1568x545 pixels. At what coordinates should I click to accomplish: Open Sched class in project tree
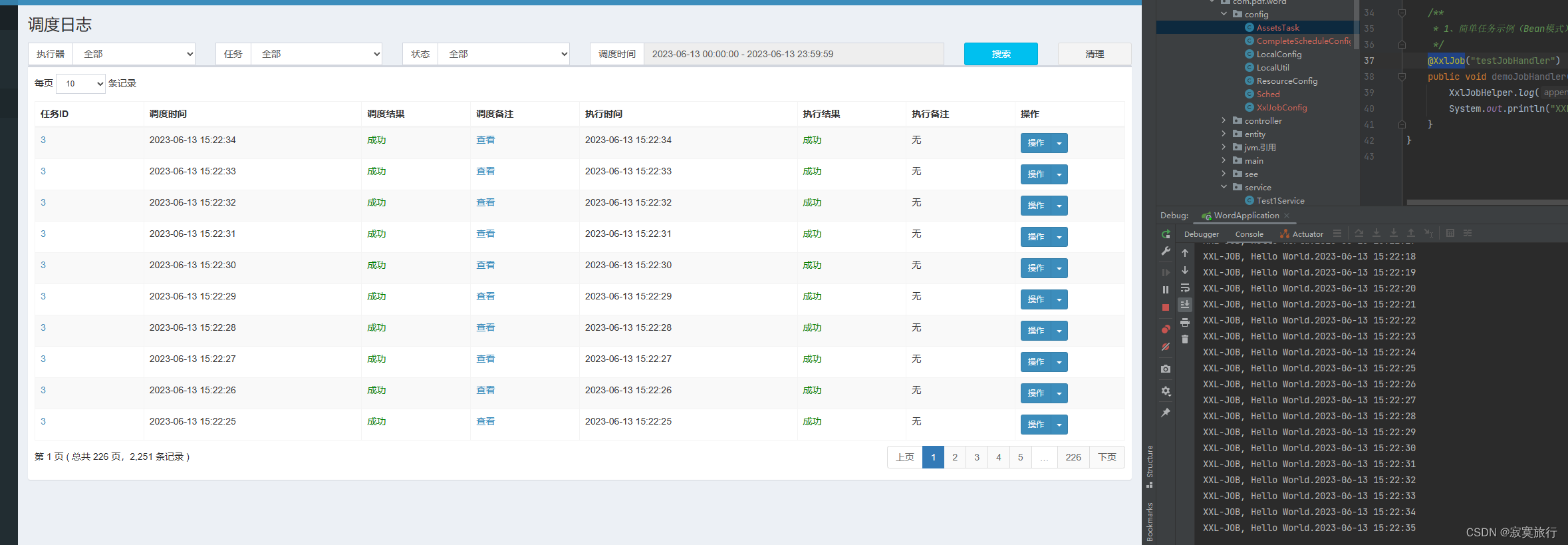pyautogui.click(x=1268, y=94)
